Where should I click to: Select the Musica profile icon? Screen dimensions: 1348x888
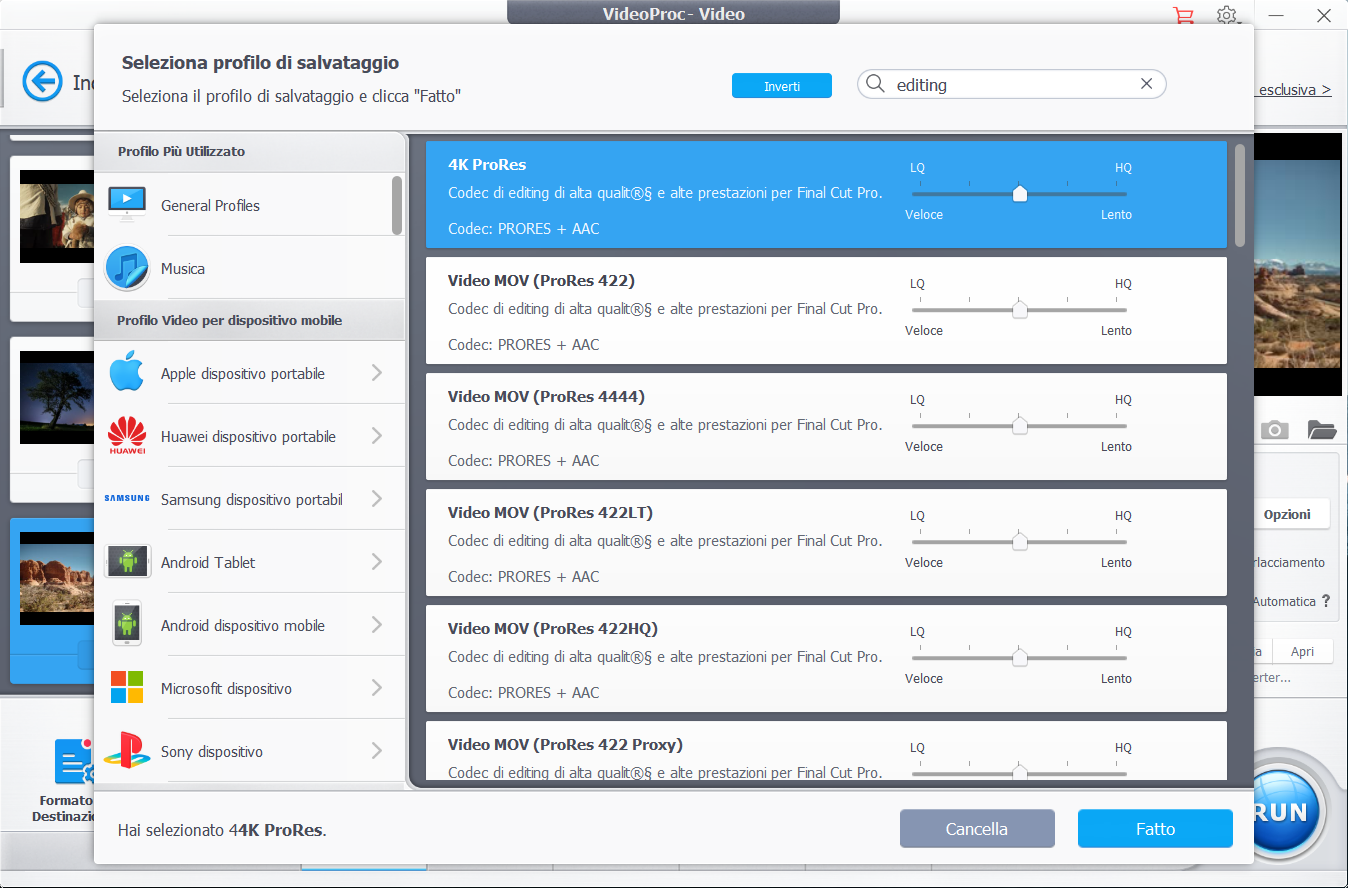point(127,268)
